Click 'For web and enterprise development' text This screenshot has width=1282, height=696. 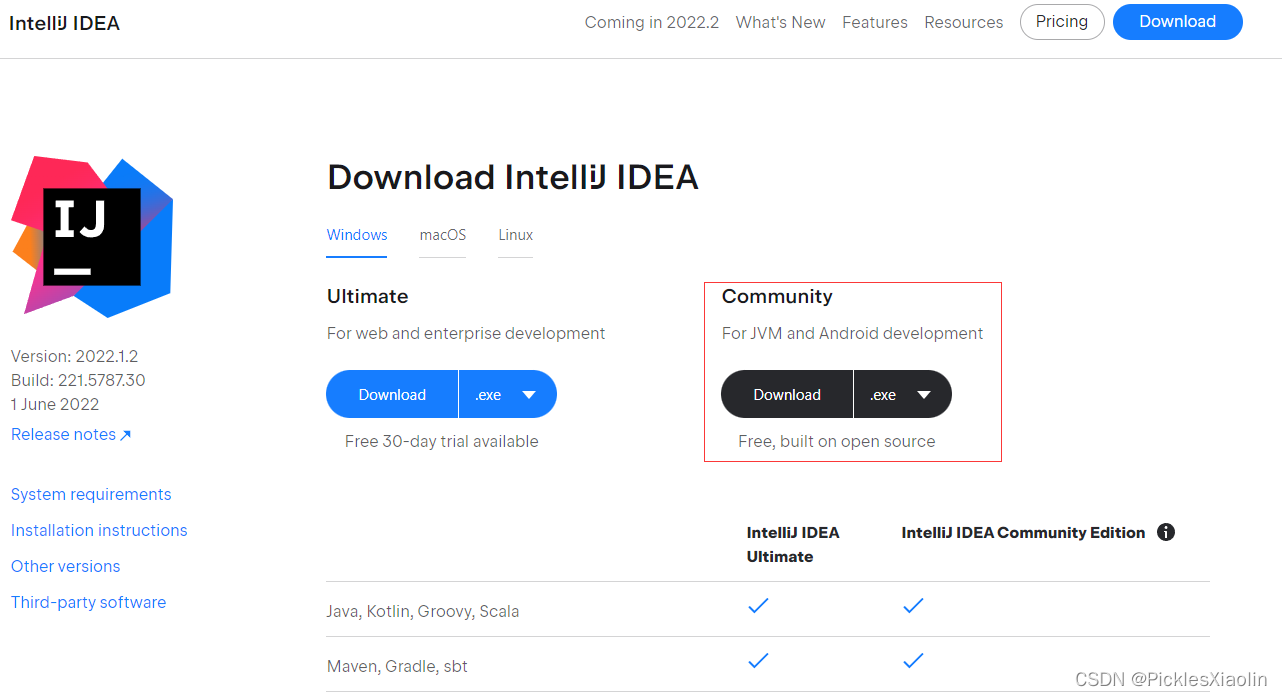pyautogui.click(x=466, y=333)
